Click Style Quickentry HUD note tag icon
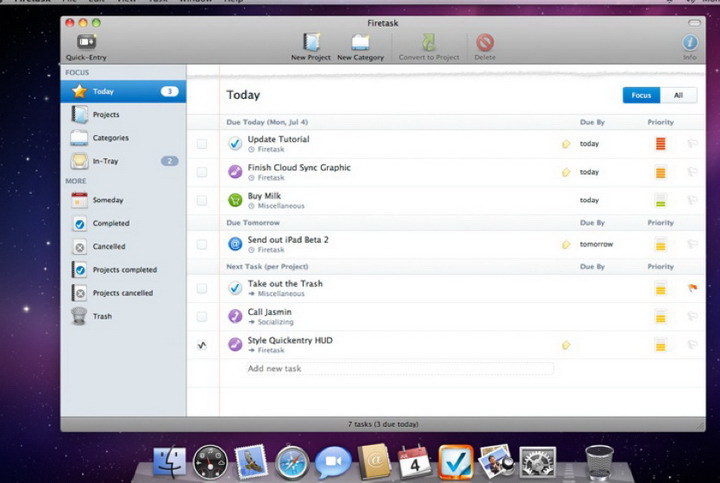The height and width of the screenshot is (483, 720). [566, 345]
